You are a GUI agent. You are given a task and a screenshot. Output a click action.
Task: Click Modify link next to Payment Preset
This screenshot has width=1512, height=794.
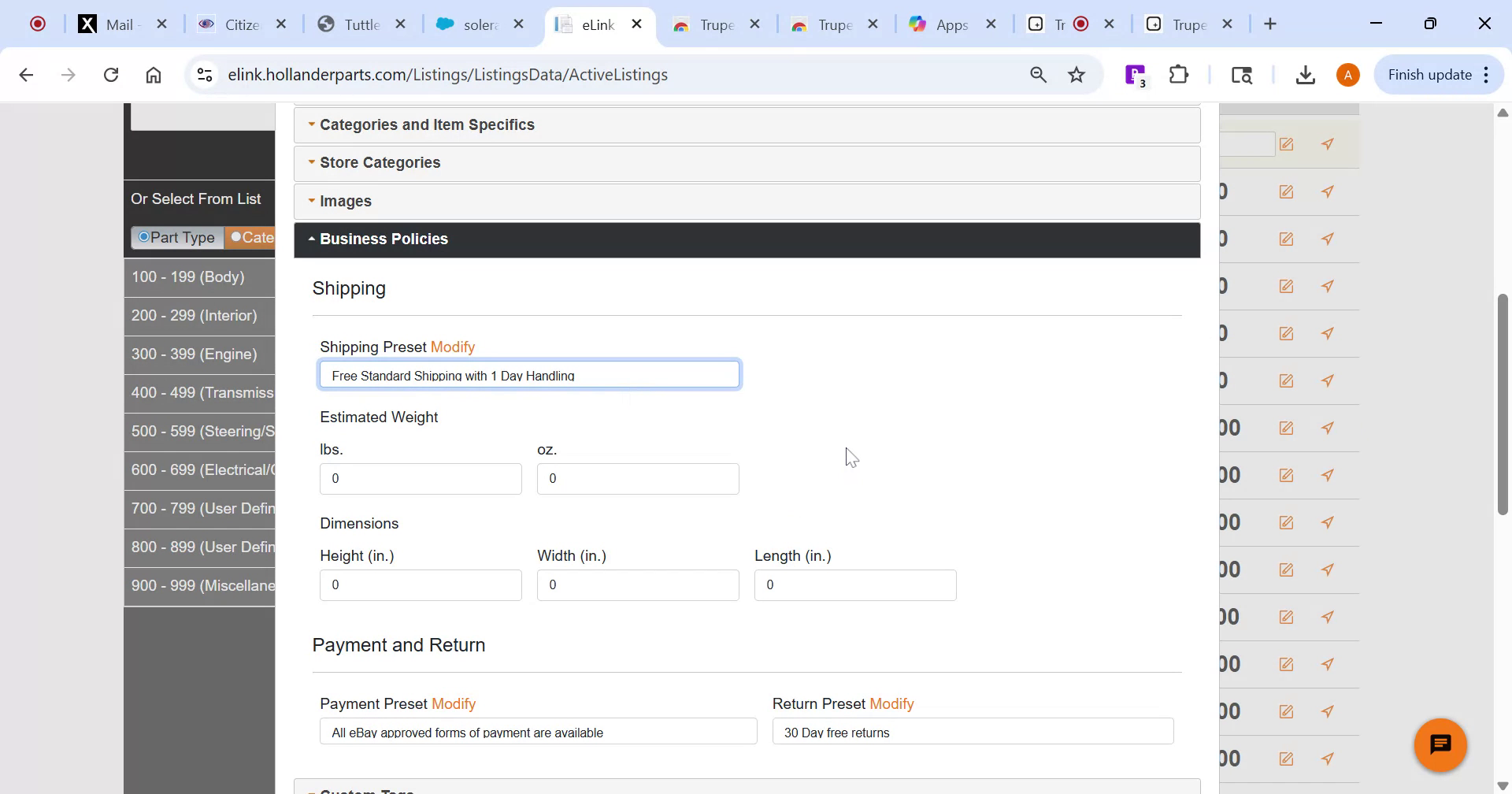(x=454, y=703)
